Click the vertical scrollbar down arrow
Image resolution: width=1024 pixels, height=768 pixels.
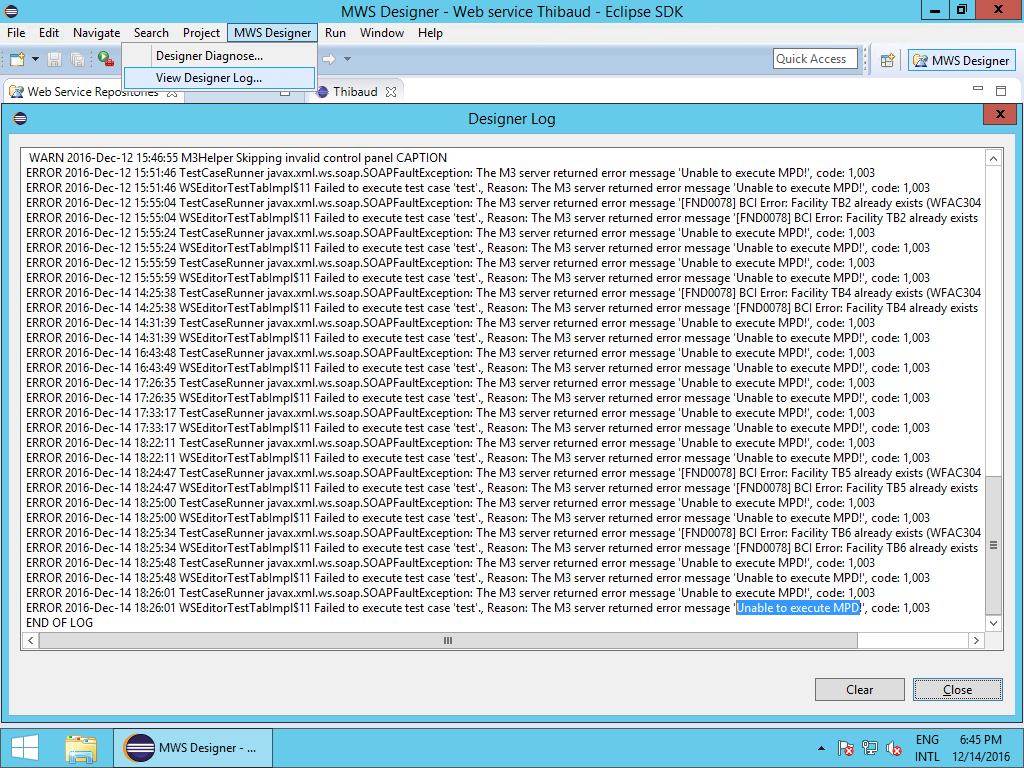(993, 623)
